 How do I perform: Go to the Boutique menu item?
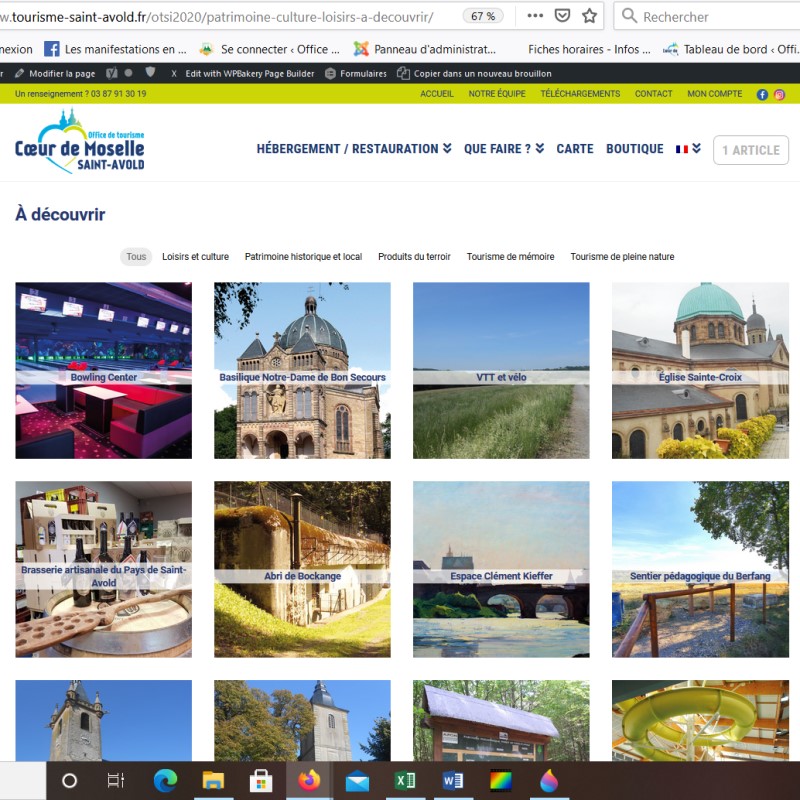(x=634, y=149)
